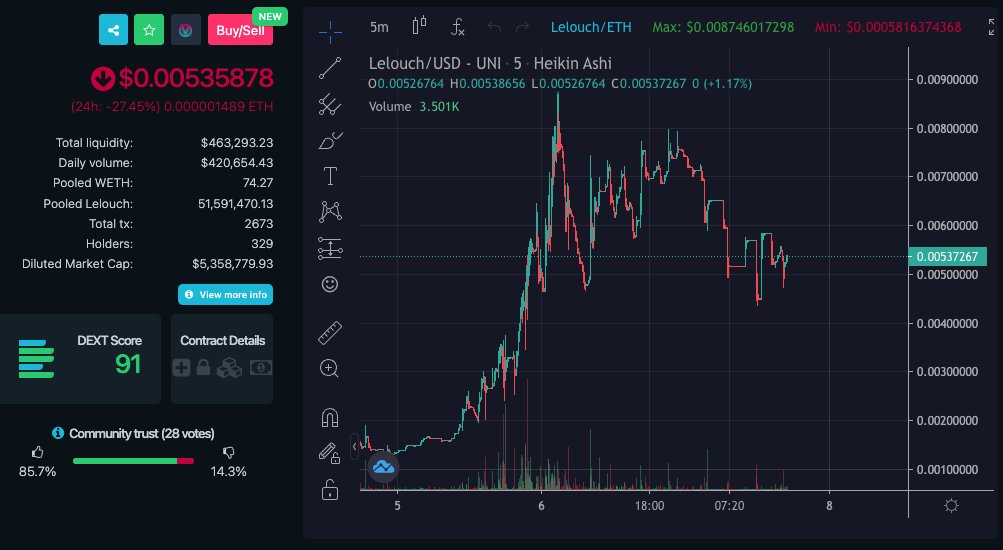Switch chart to Lelouch/ETH
The height and width of the screenshot is (550, 1003).
tap(591, 28)
